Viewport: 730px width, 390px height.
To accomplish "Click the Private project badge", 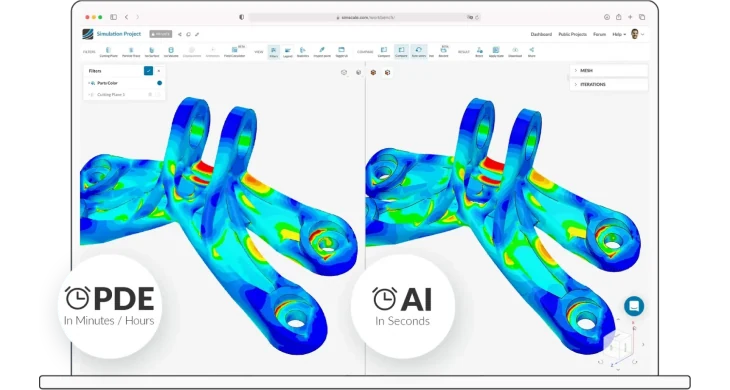I will 161,34.
